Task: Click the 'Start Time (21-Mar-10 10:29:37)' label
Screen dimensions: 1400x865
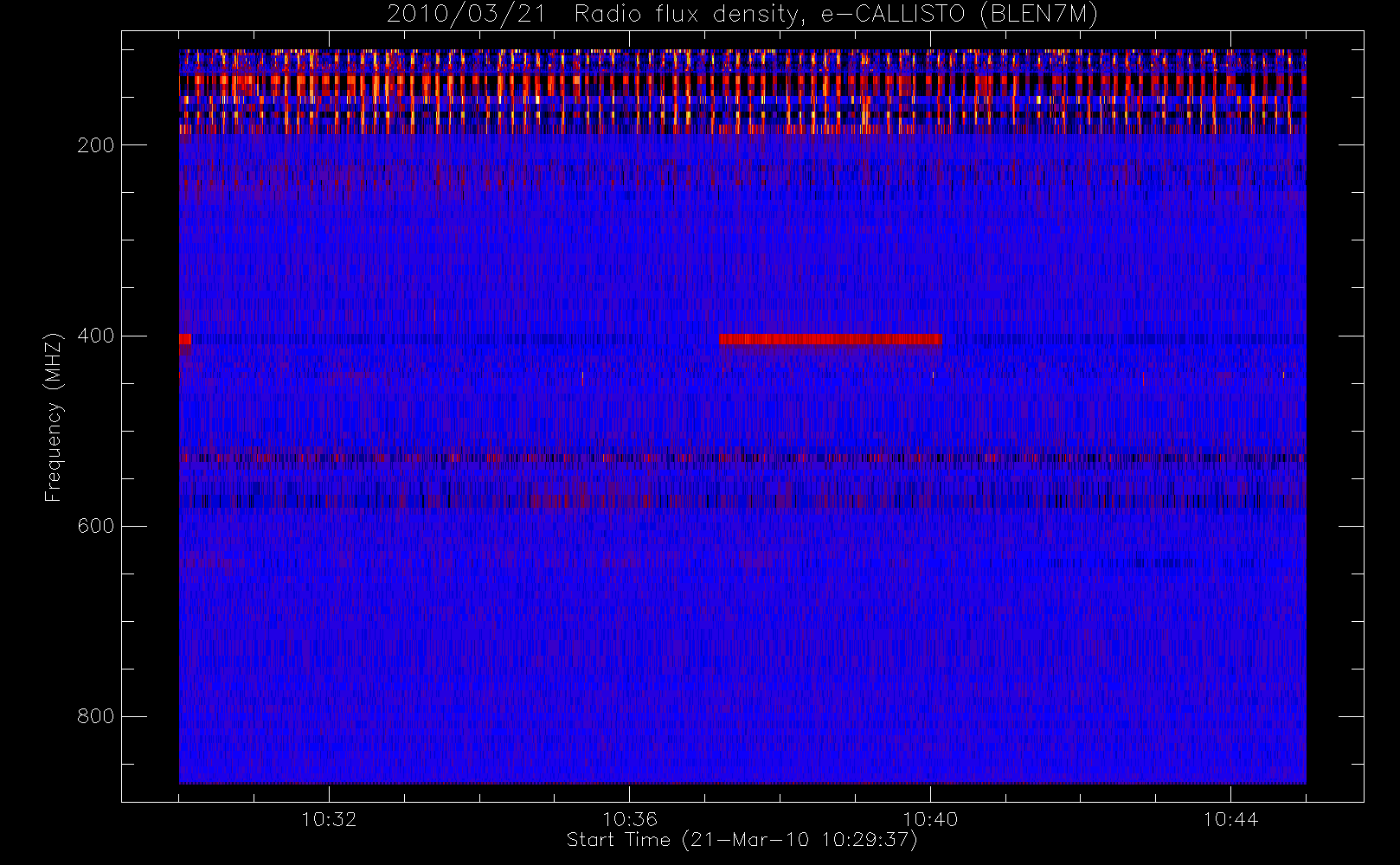Action: coord(742,840)
